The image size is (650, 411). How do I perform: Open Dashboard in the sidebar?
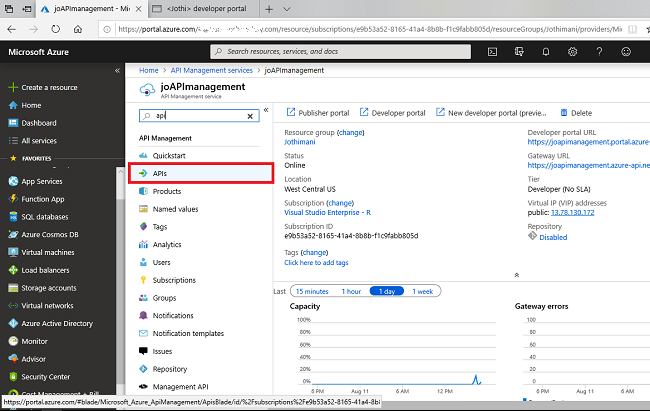point(32,123)
